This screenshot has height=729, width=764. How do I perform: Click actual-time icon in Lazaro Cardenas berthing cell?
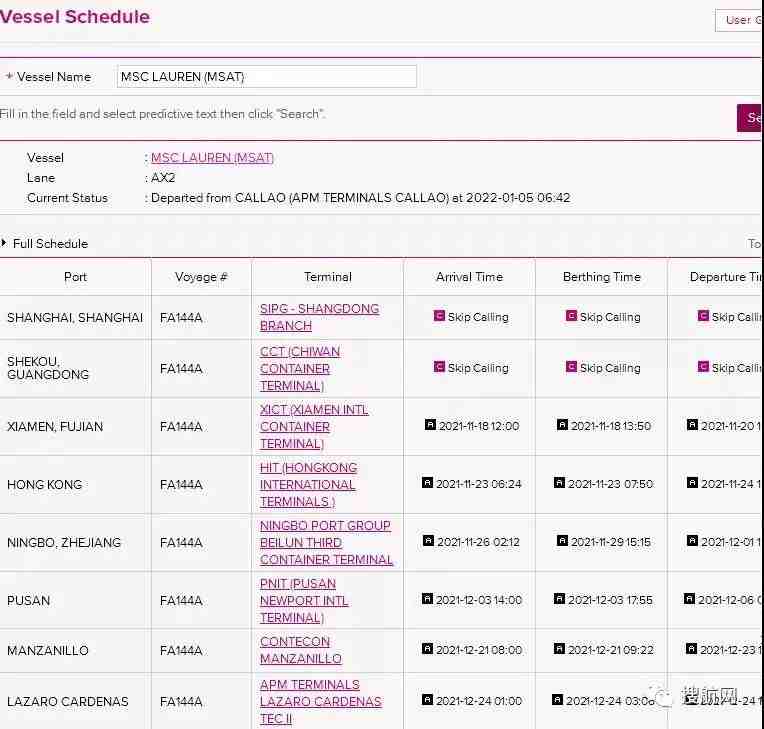pyautogui.click(x=557, y=700)
